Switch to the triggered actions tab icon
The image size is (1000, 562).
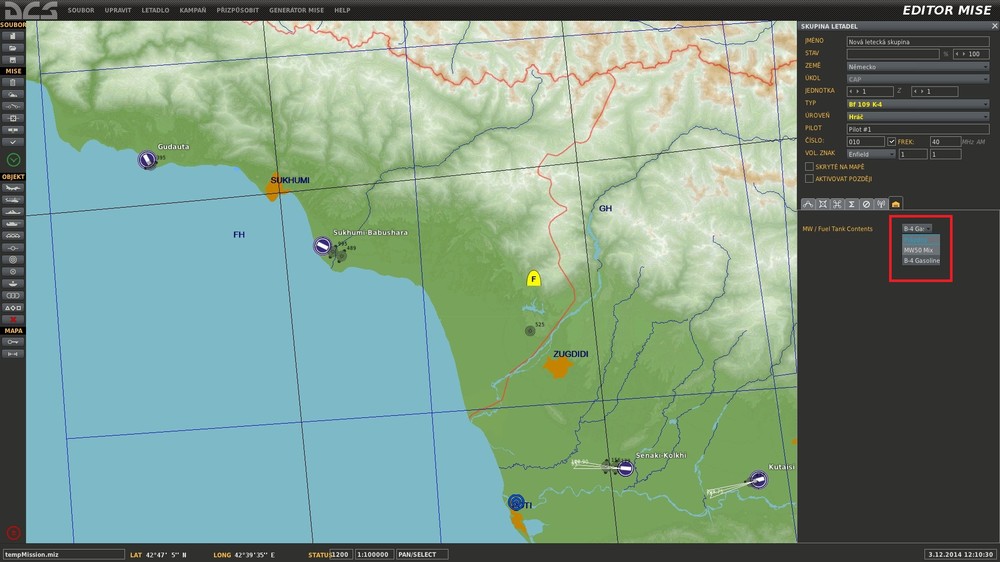click(837, 204)
